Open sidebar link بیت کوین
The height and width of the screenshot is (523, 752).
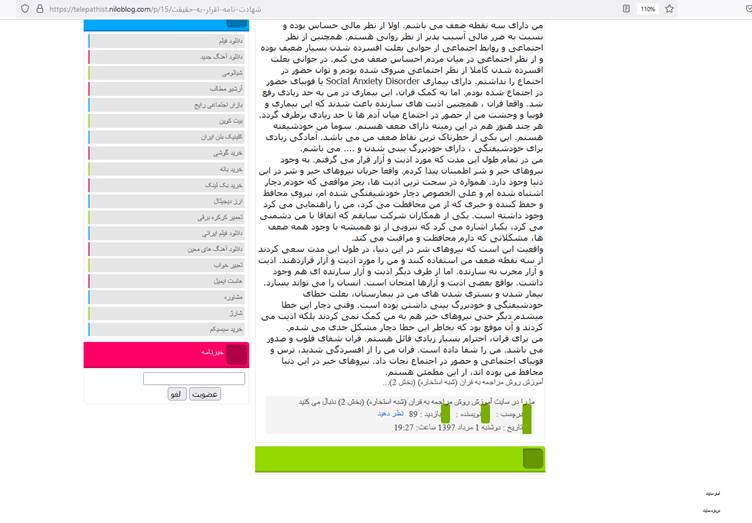point(166,121)
